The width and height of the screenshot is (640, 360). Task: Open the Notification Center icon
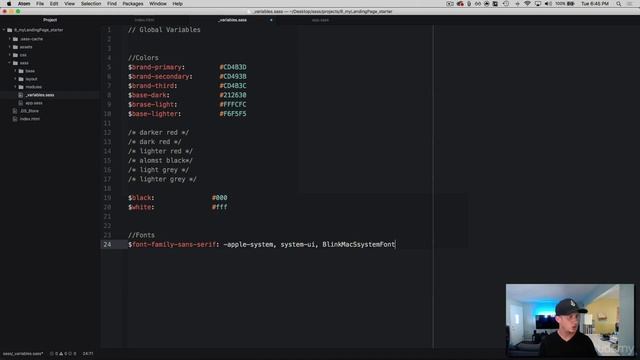coord(630,4)
